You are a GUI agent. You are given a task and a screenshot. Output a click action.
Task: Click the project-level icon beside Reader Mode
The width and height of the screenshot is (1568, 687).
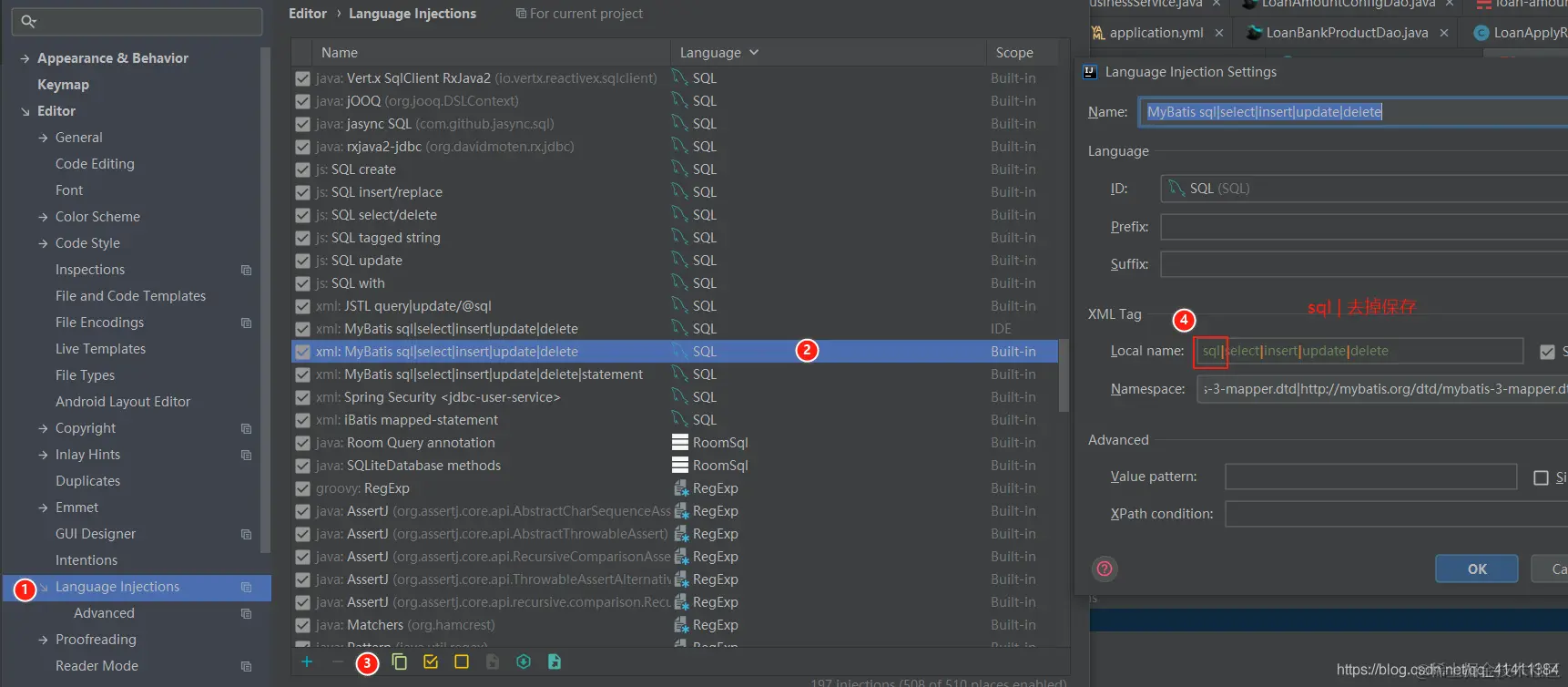[246, 666]
